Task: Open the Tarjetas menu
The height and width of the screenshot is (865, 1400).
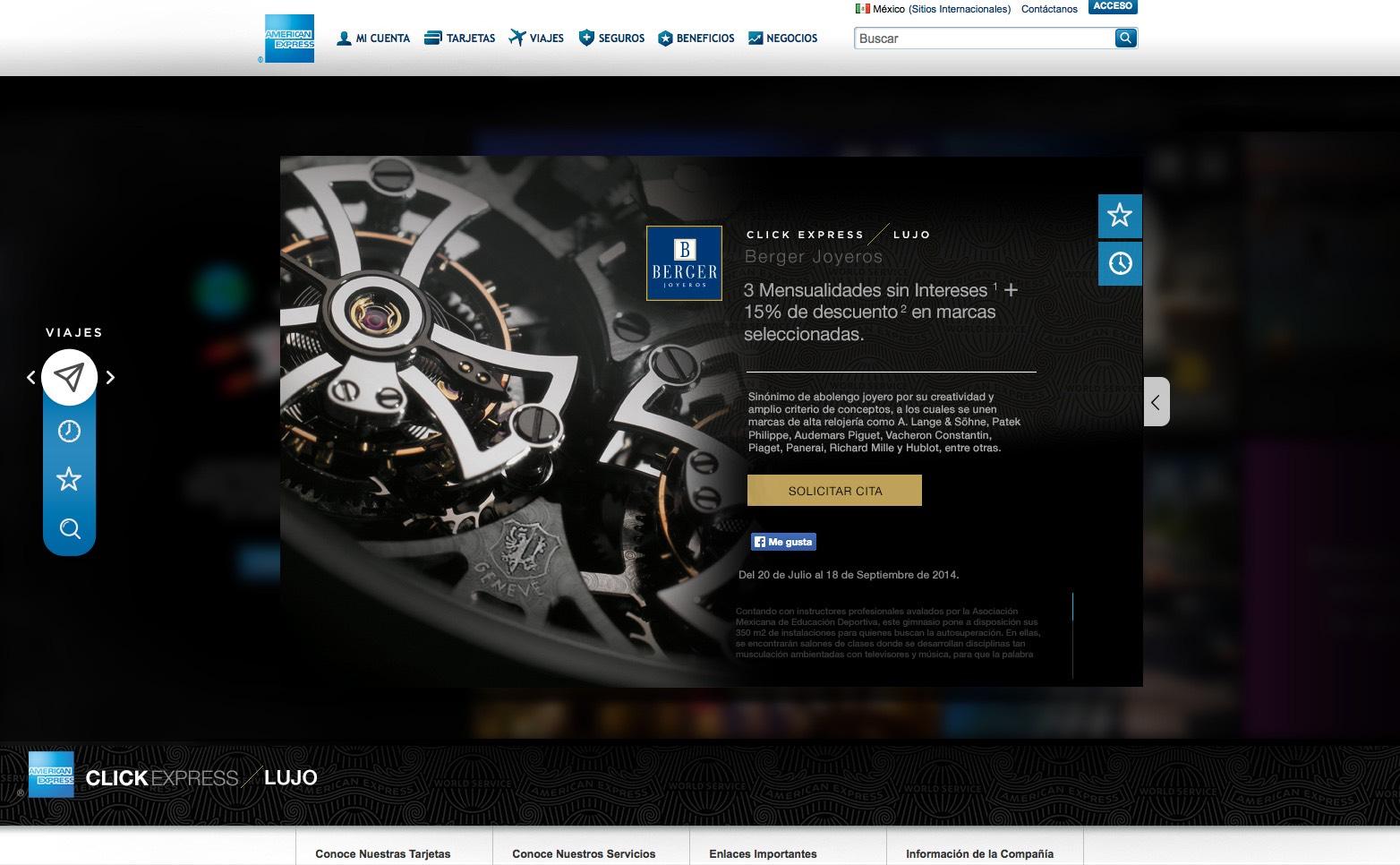Action: pyautogui.click(x=459, y=39)
